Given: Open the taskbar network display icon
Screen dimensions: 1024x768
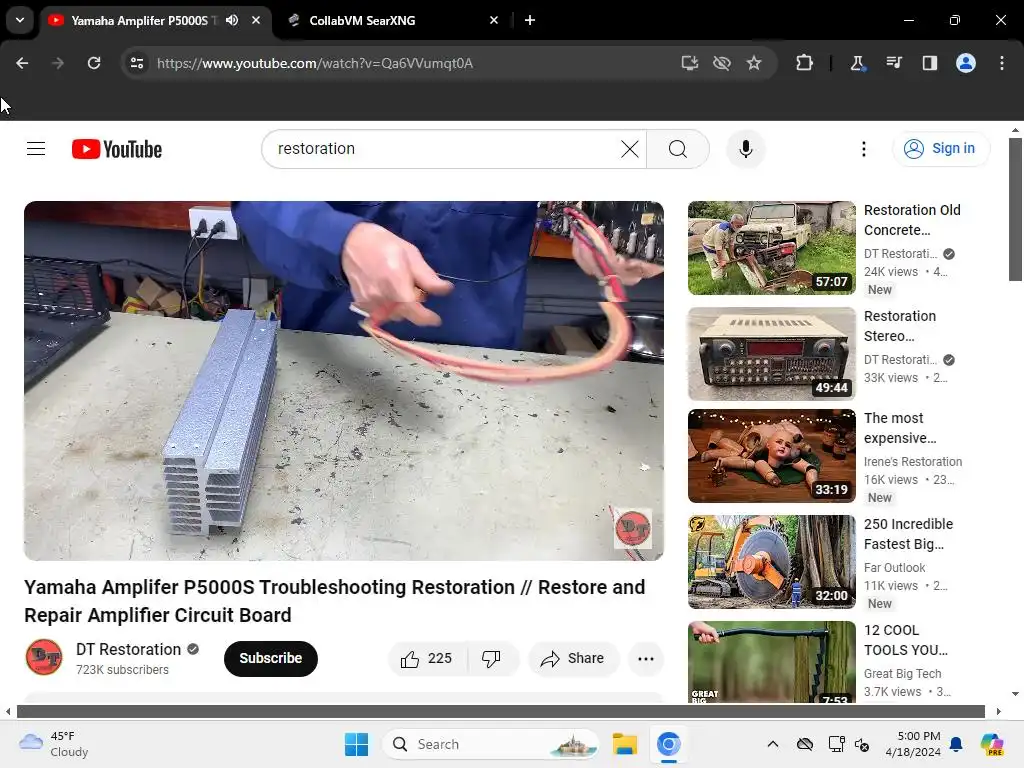Looking at the screenshot, I should [x=837, y=744].
